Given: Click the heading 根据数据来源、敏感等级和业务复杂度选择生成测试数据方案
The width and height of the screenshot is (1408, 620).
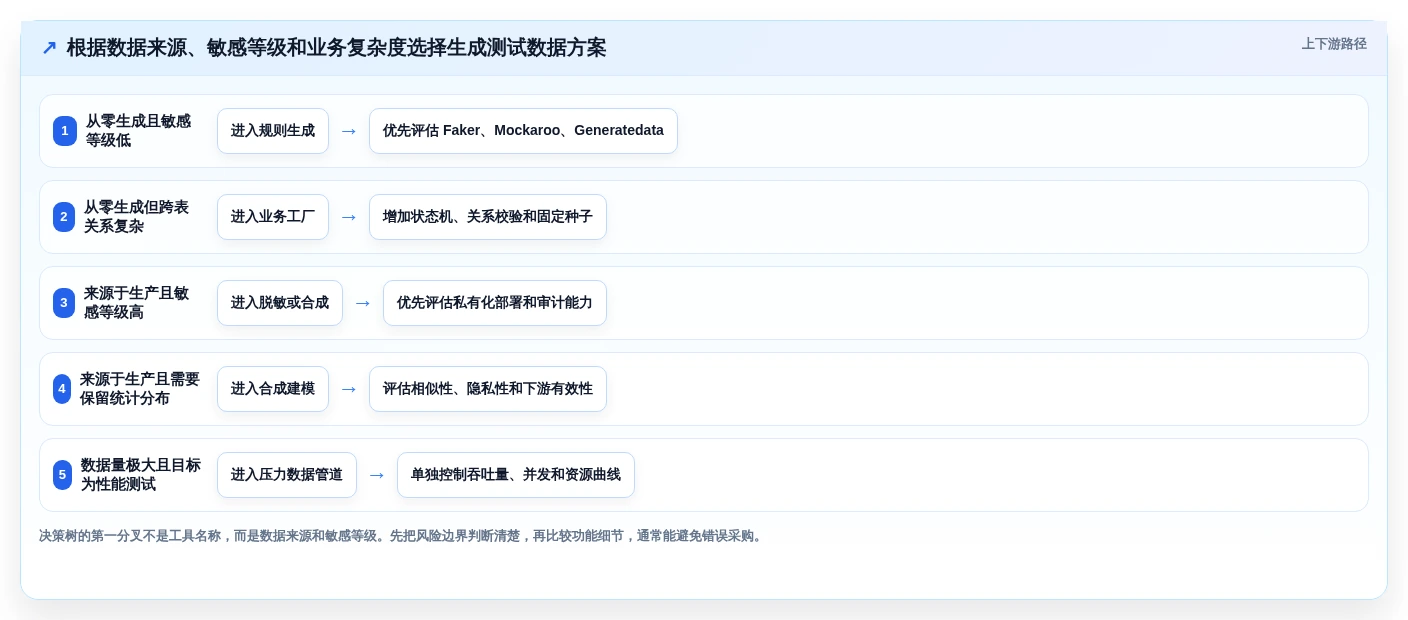Looking at the screenshot, I should coord(336,48).
